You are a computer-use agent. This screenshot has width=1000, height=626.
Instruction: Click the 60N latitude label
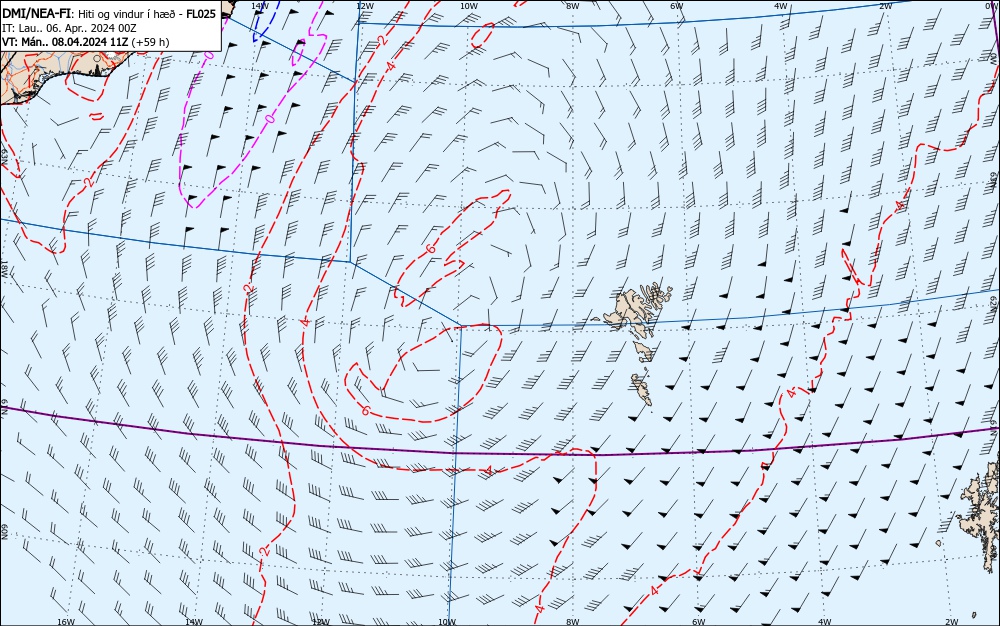click(x=4, y=532)
